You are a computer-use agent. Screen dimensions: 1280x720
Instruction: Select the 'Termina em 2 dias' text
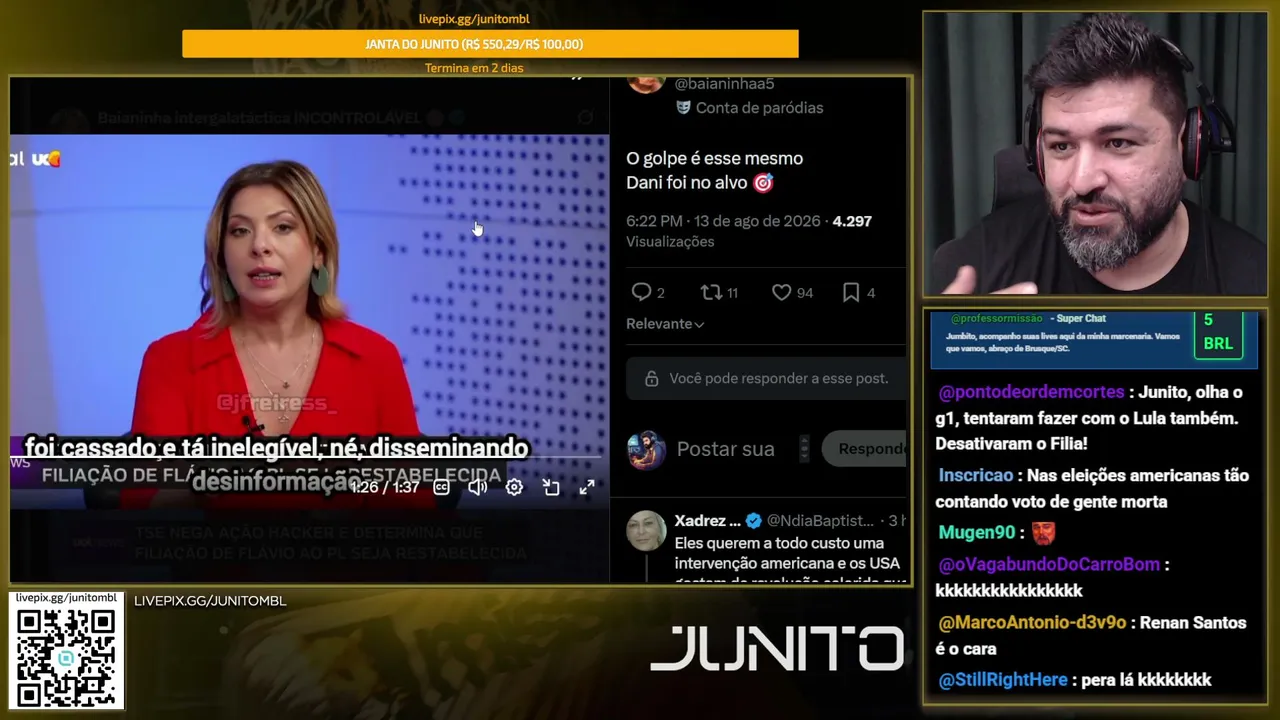[474, 68]
